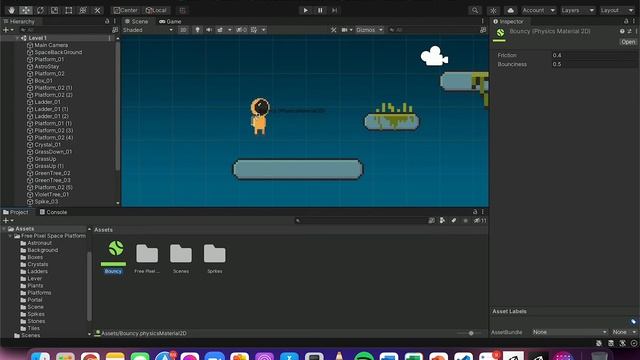Toggle favorites star in Project toolbar
Screen dimensions: 640x360
tap(465, 221)
